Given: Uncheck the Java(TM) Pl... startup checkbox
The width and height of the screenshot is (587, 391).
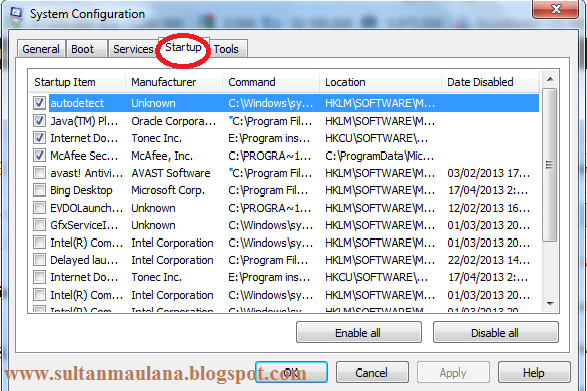Looking at the screenshot, I should point(39,121).
